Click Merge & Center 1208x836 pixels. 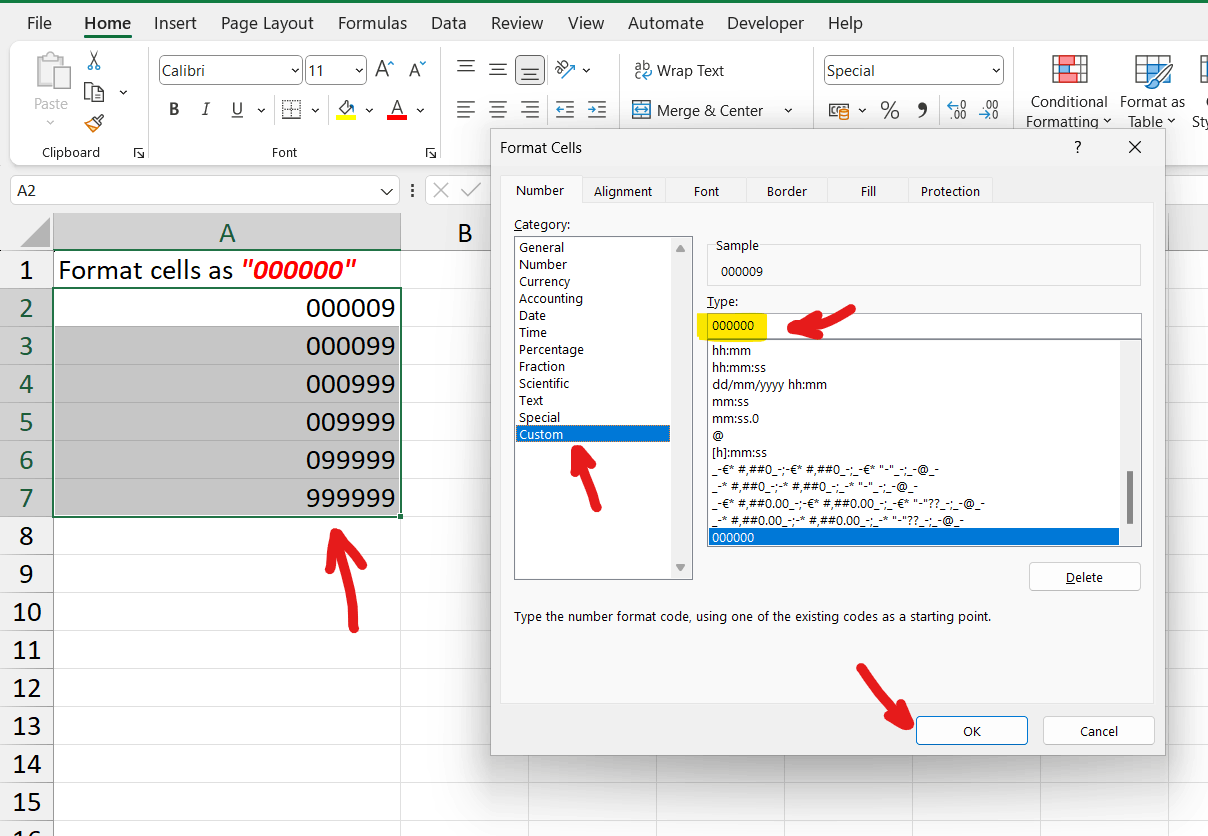[698, 110]
